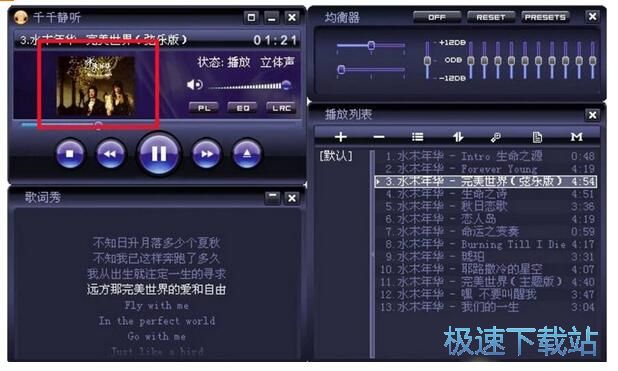Open the playlist sort icon
This screenshot has height=371, width=618.
pyautogui.click(x=458, y=137)
